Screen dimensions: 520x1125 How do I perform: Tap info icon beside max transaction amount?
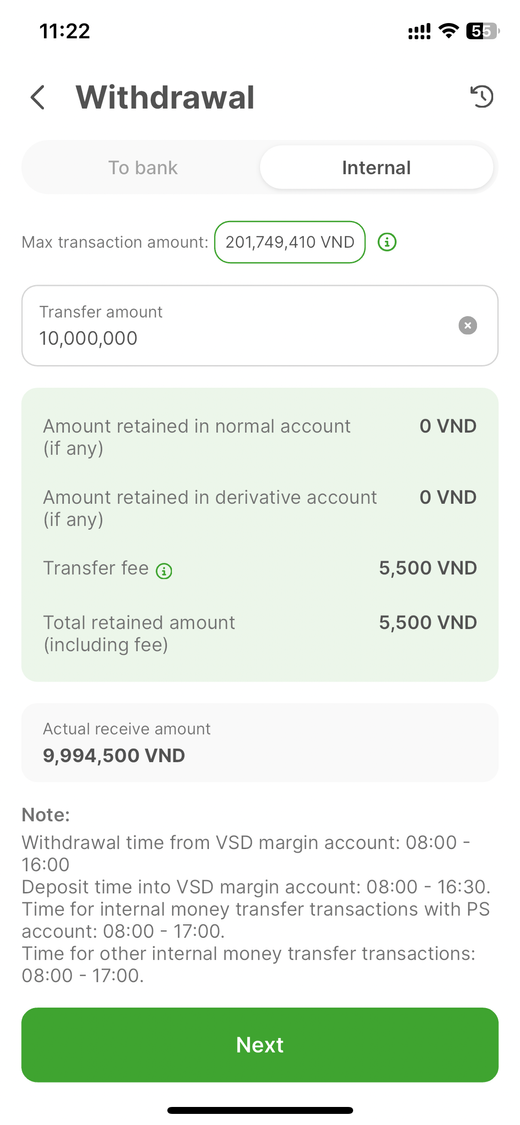pyautogui.click(x=387, y=243)
